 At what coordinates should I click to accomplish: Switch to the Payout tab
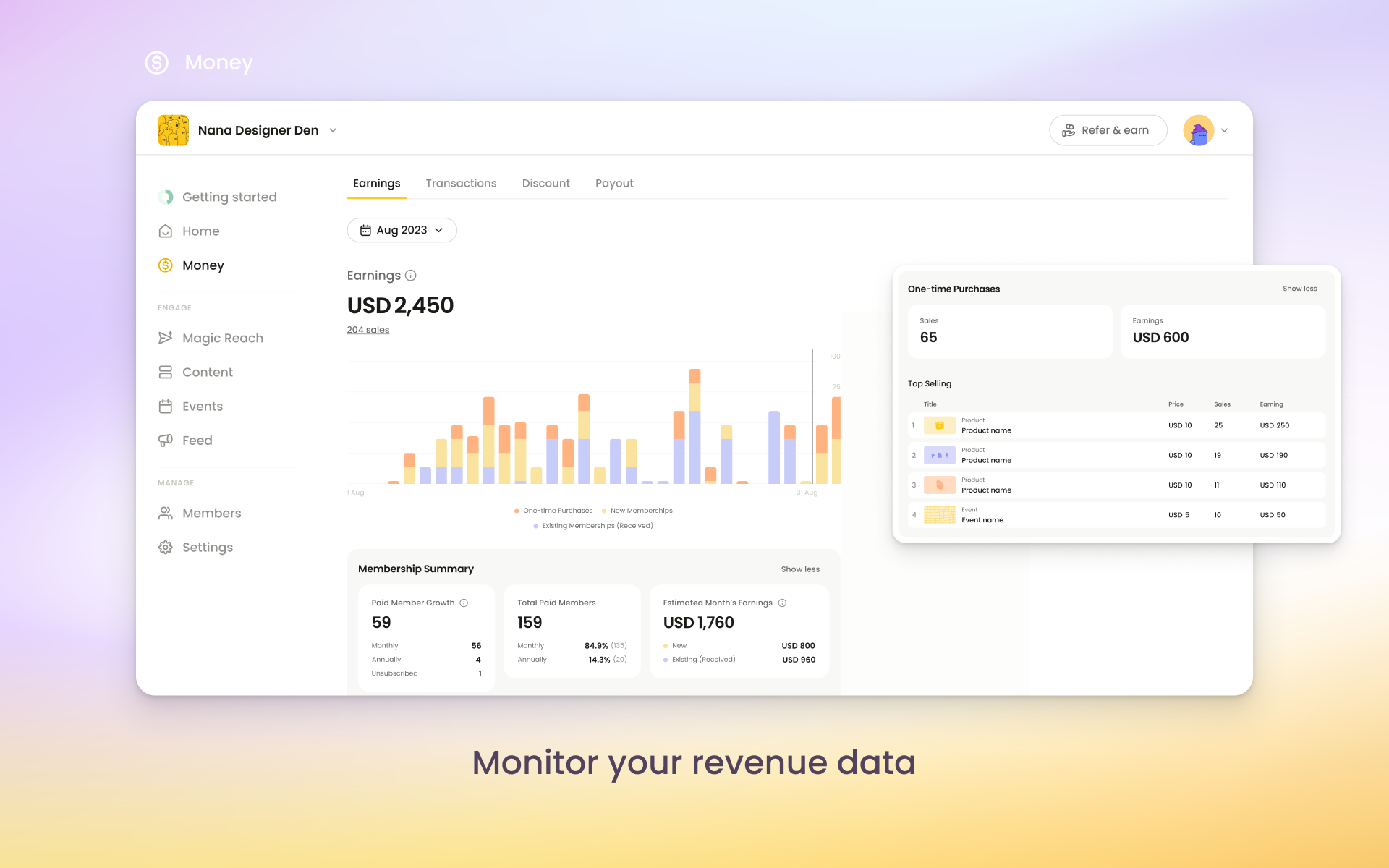614,183
